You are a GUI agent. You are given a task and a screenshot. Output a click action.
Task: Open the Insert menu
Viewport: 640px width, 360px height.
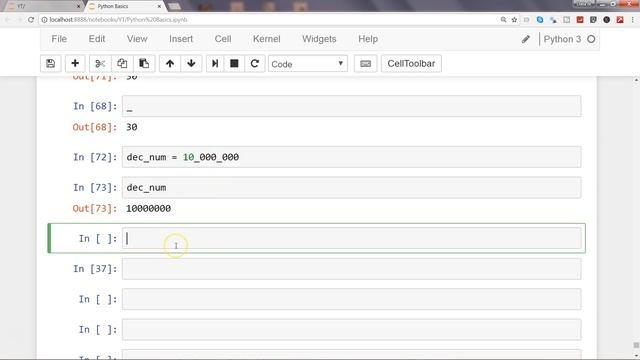(x=181, y=39)
